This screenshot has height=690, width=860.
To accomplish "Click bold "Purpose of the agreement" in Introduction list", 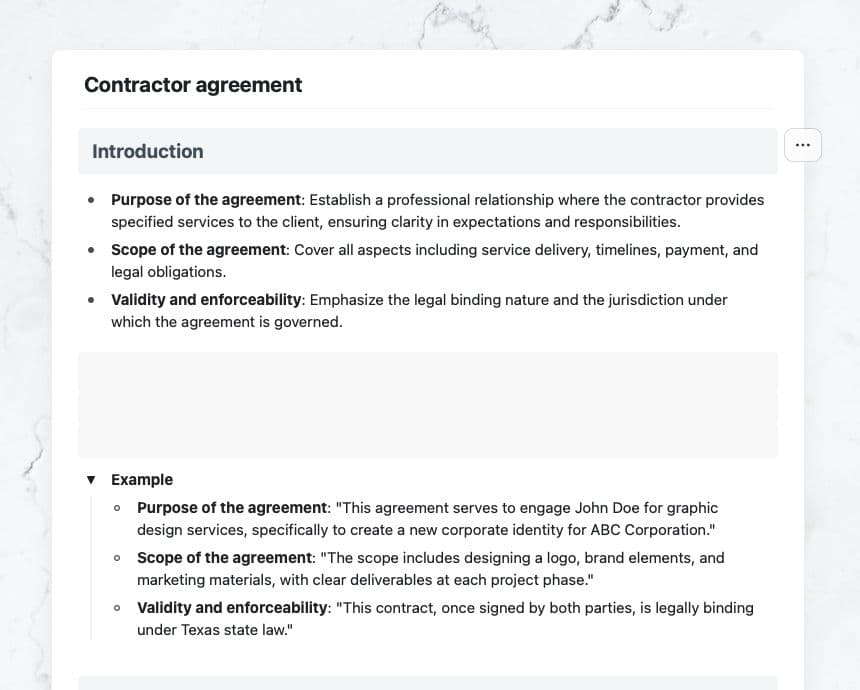I will pos(206,200).
